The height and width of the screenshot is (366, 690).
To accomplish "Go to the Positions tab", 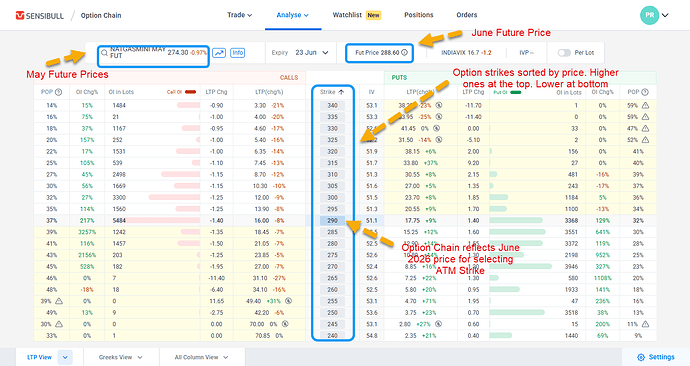I will point(418,15).
